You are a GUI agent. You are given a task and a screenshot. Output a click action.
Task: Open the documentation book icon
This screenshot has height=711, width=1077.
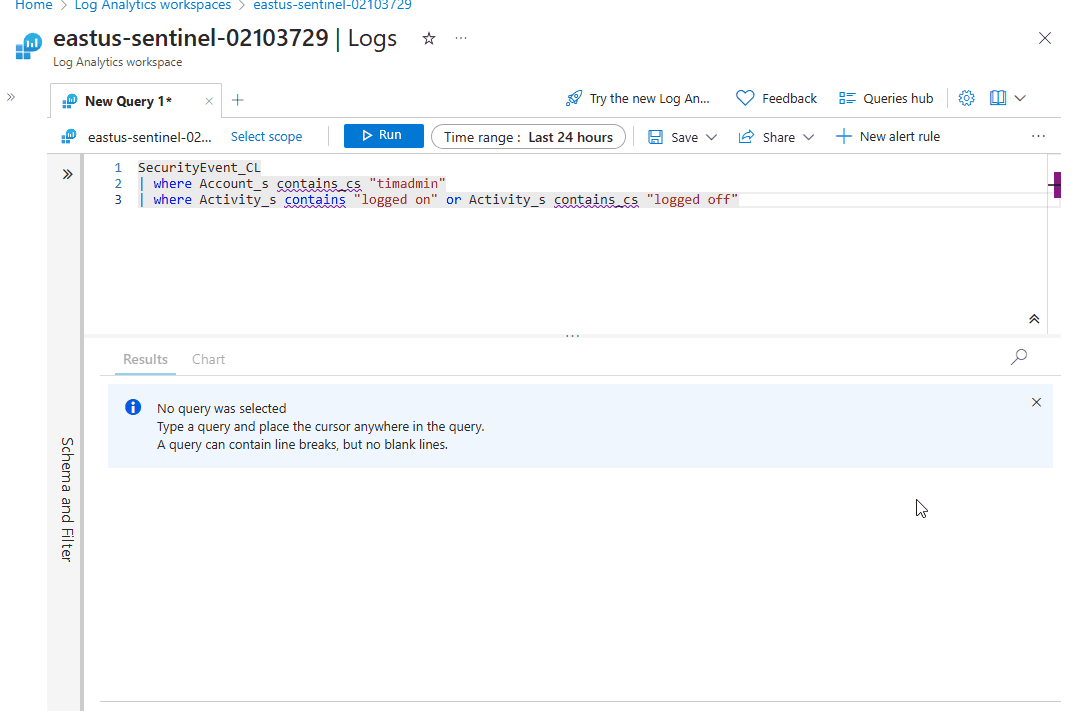[998, 98]
